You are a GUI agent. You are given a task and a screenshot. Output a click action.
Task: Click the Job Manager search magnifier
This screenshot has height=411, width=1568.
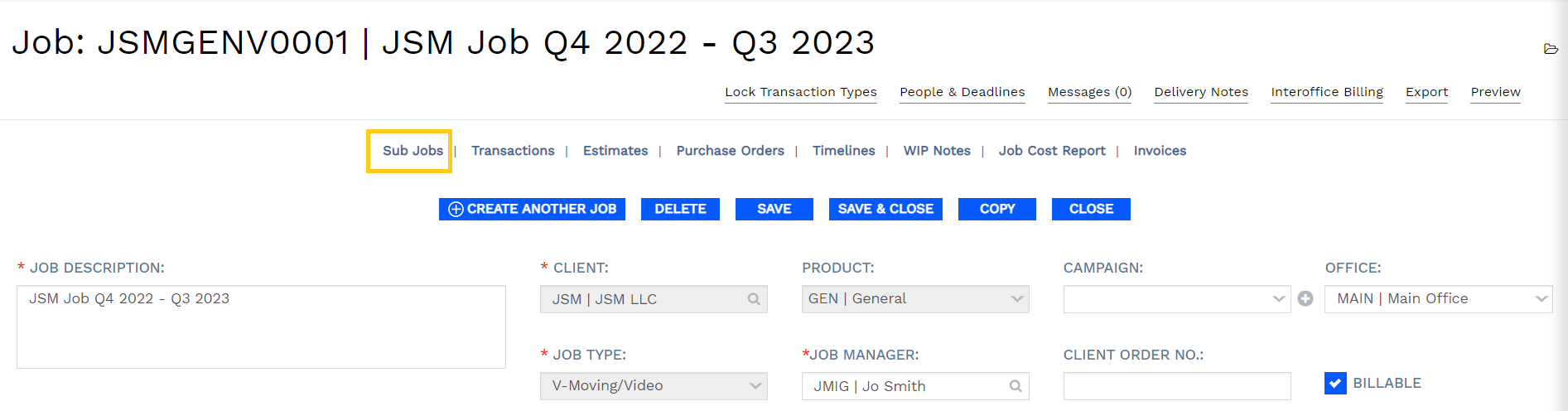point(1016,386)
